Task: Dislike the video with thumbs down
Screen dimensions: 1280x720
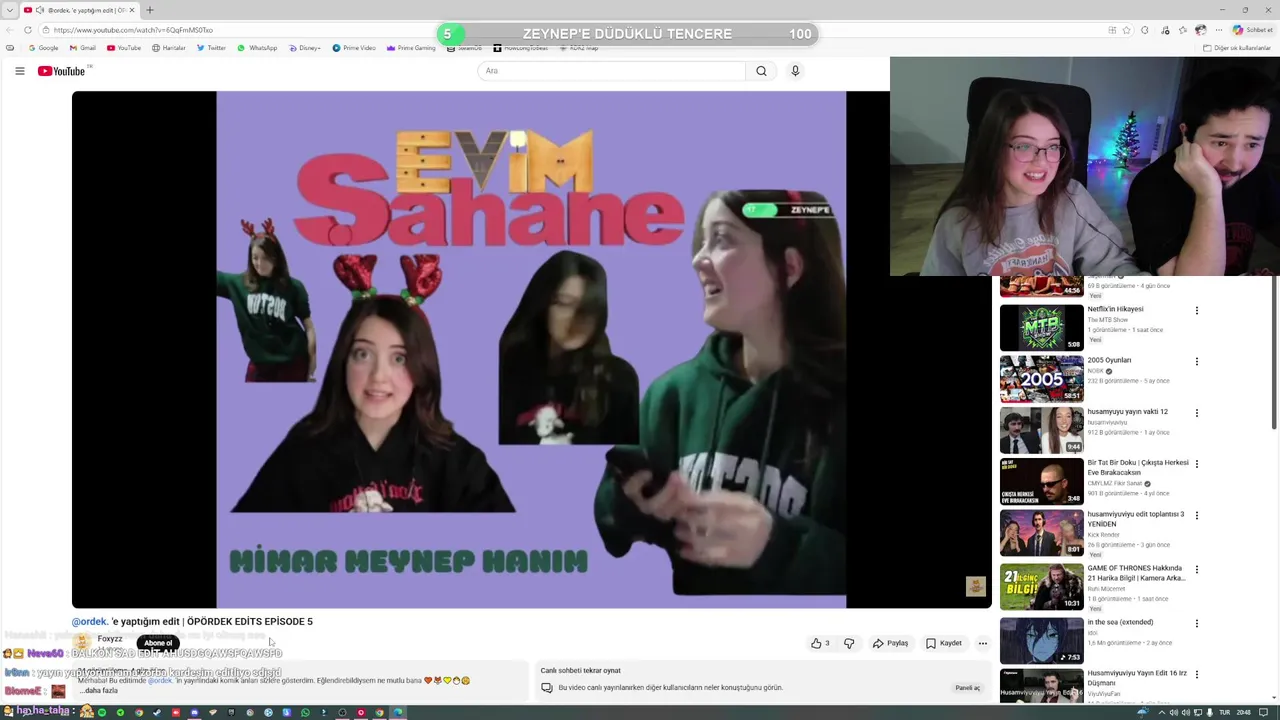Action: click(x=849, y=643)
